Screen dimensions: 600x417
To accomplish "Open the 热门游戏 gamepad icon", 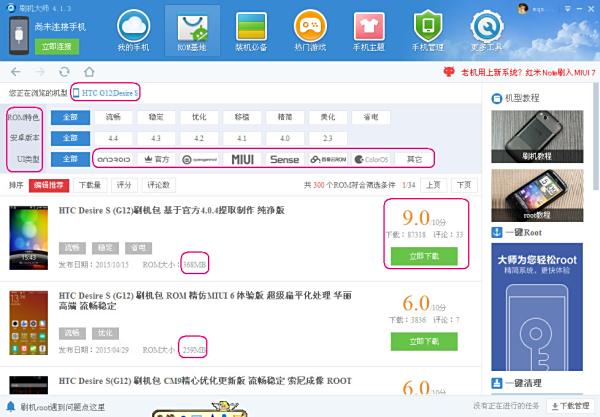I will [310, 31].
